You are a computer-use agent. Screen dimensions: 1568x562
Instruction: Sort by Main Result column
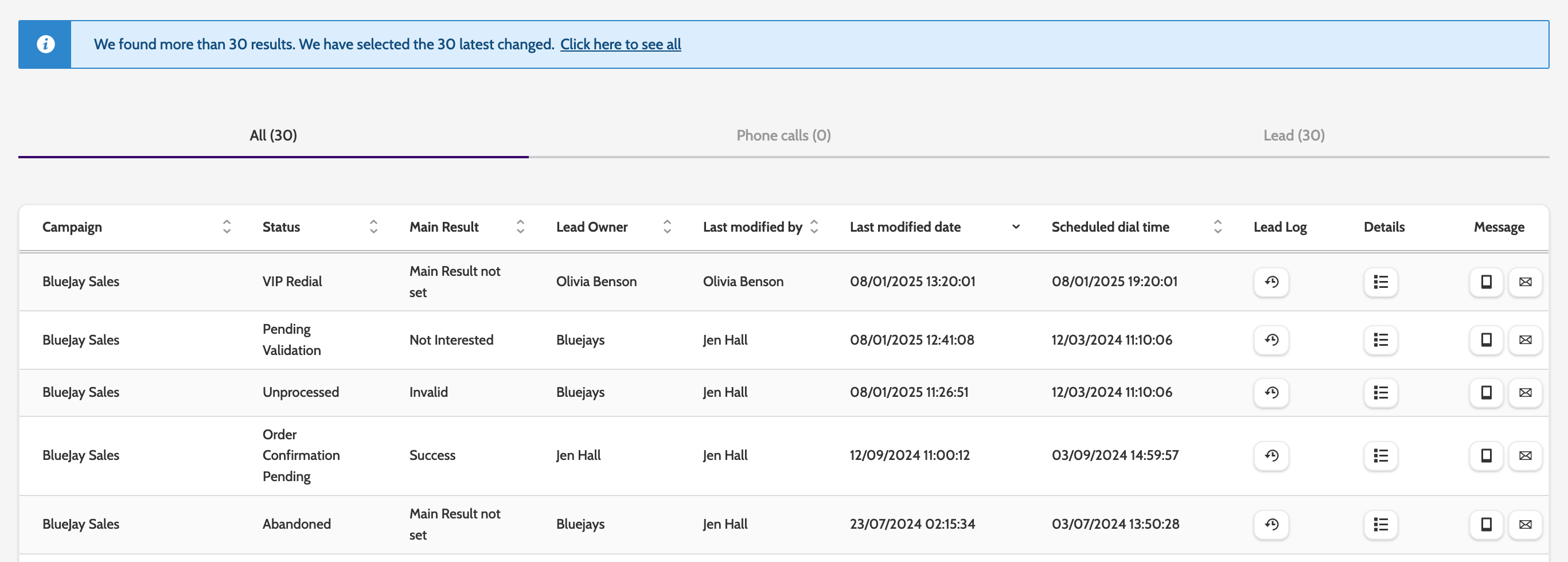[x=520, y=227]
